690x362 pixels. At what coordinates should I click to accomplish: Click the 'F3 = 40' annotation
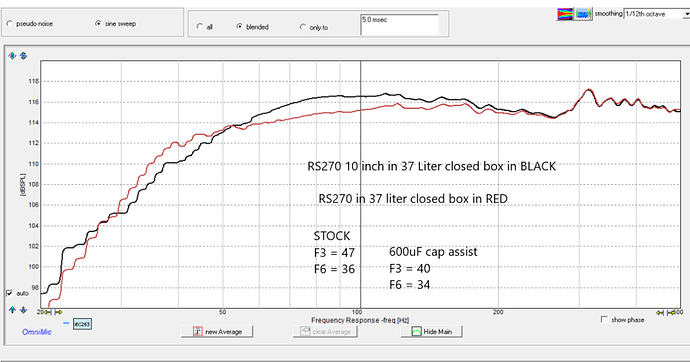pyautogui.click(x=410, y=269)
